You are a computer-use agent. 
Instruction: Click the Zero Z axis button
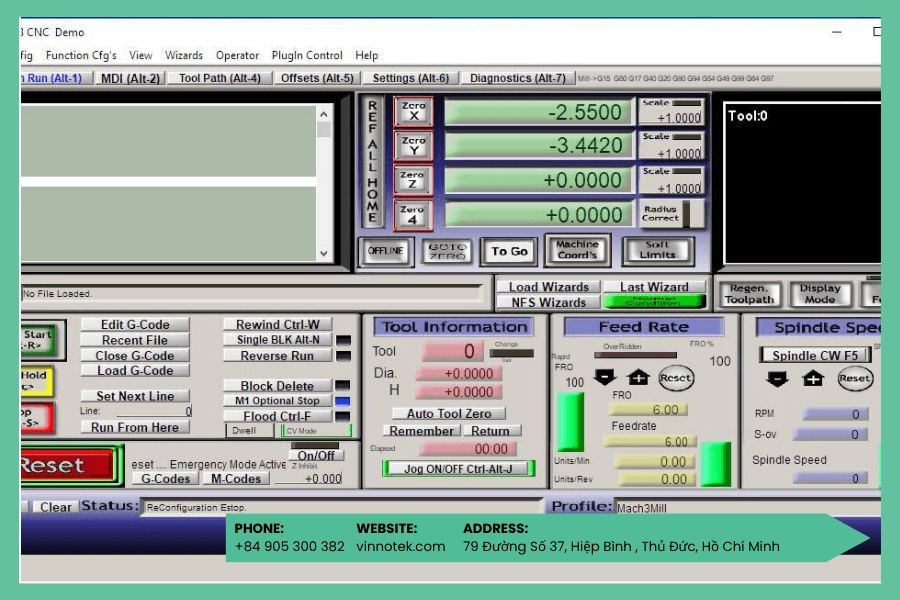tap(413, 180)
